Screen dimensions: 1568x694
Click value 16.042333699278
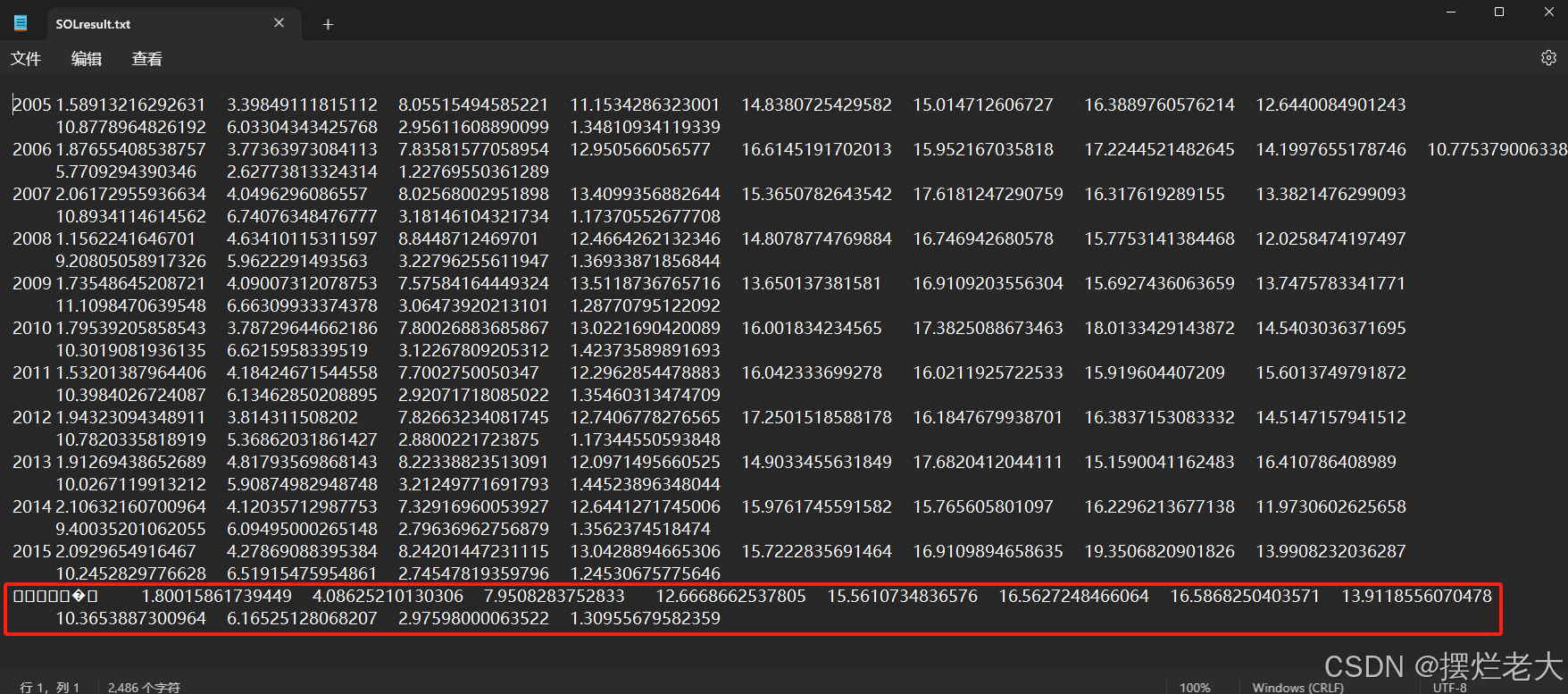coord(812,372)
